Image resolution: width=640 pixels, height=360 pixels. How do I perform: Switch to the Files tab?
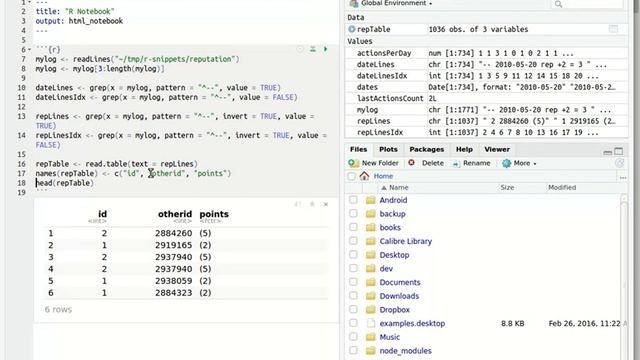[x=358, y=149]
